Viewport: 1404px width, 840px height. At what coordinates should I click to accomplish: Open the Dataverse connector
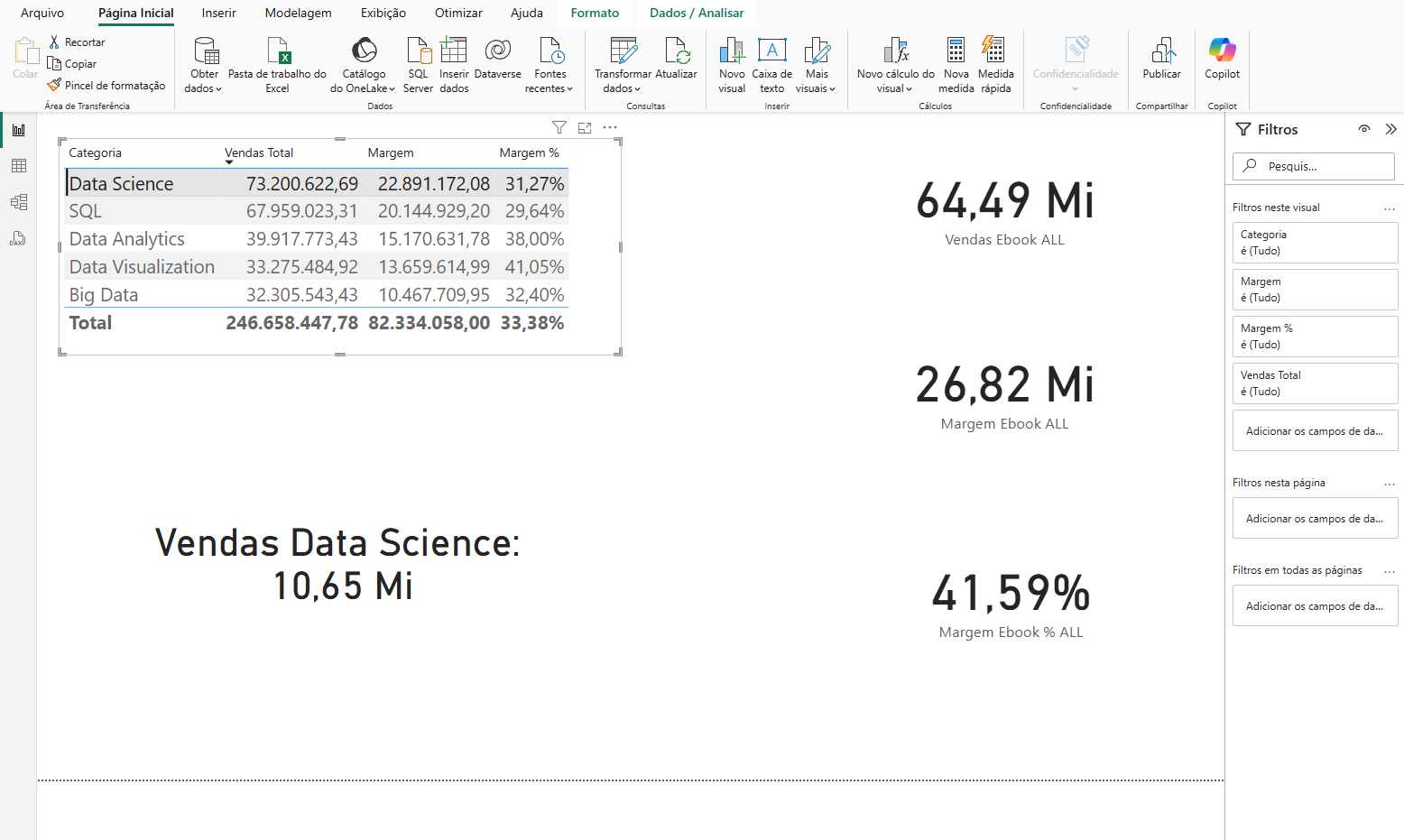pyautogui.click(x=498, y=59)
